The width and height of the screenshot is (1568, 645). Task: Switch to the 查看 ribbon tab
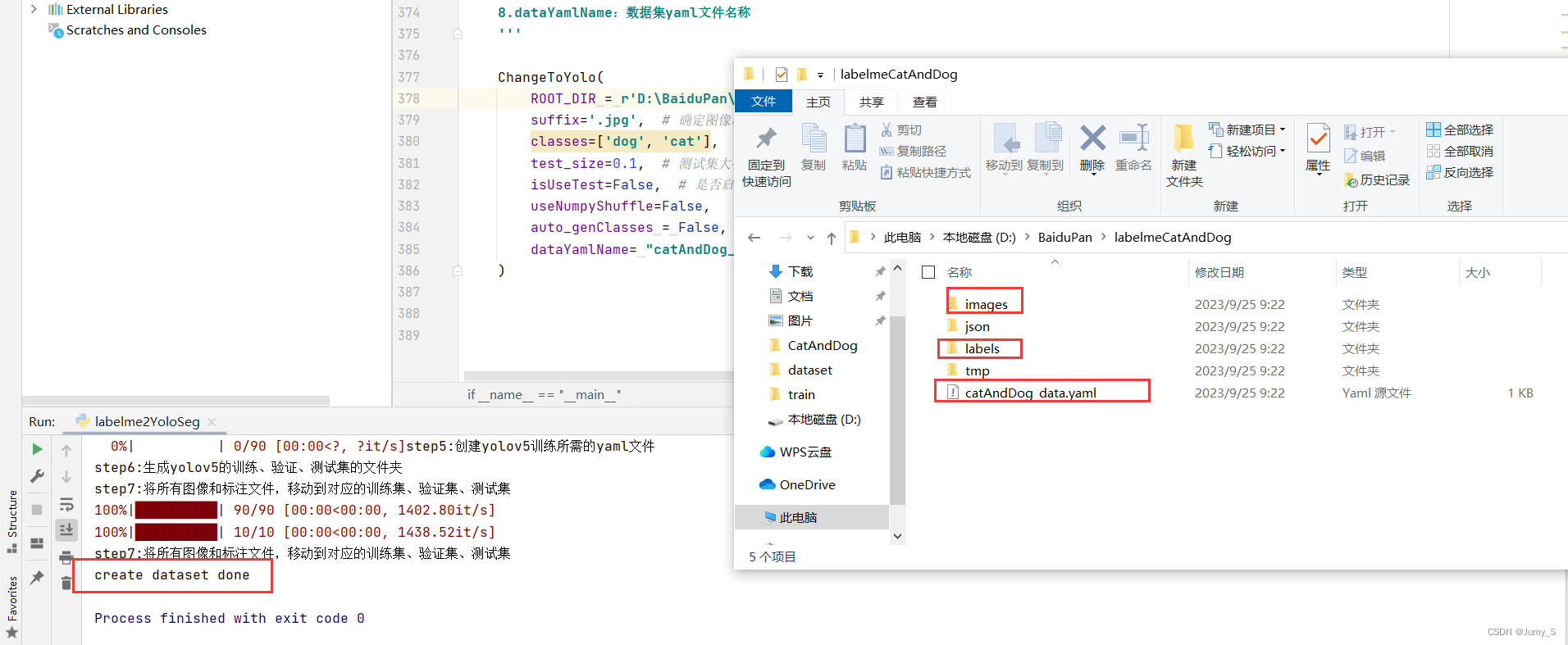tap(925, 102)
